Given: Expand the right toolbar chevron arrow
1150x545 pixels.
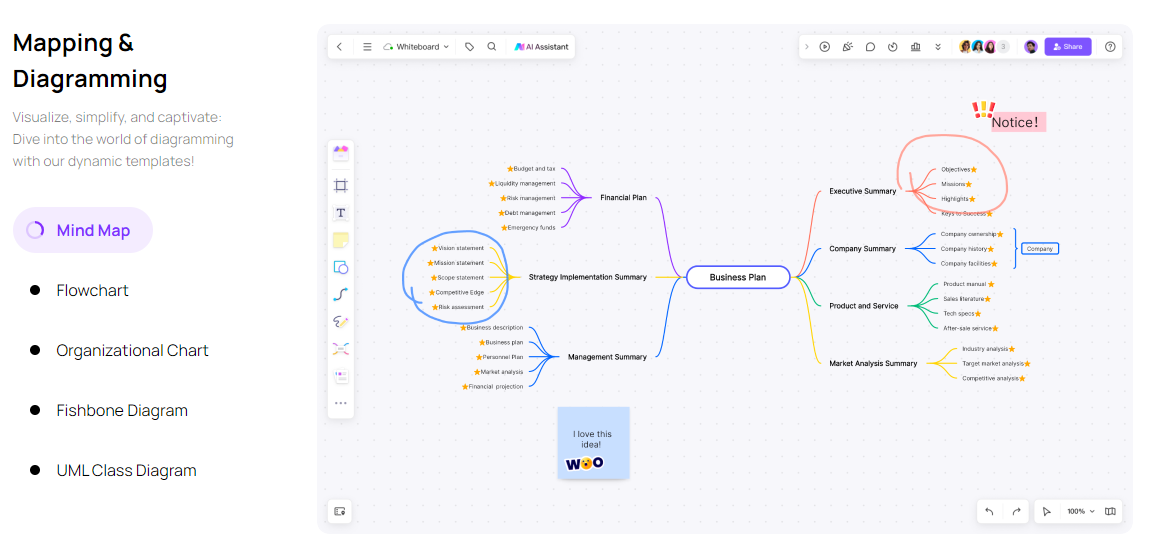Looking at the screenshot, I should [x=807, y=47].
